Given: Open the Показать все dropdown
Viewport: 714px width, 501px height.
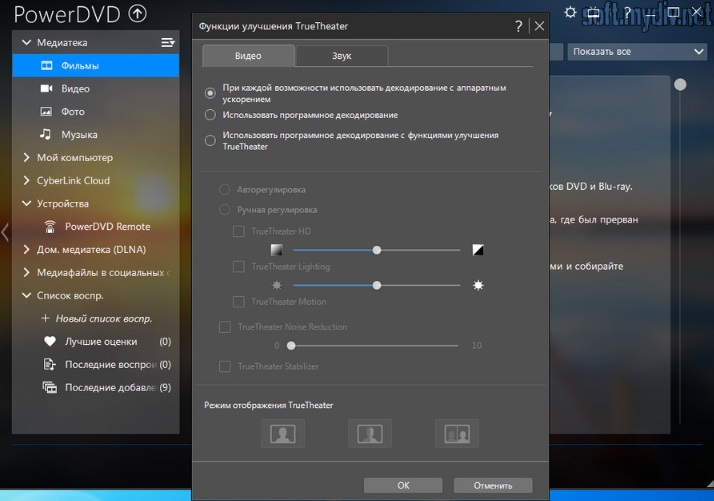Looking at the screenshot, I should 636,51.
